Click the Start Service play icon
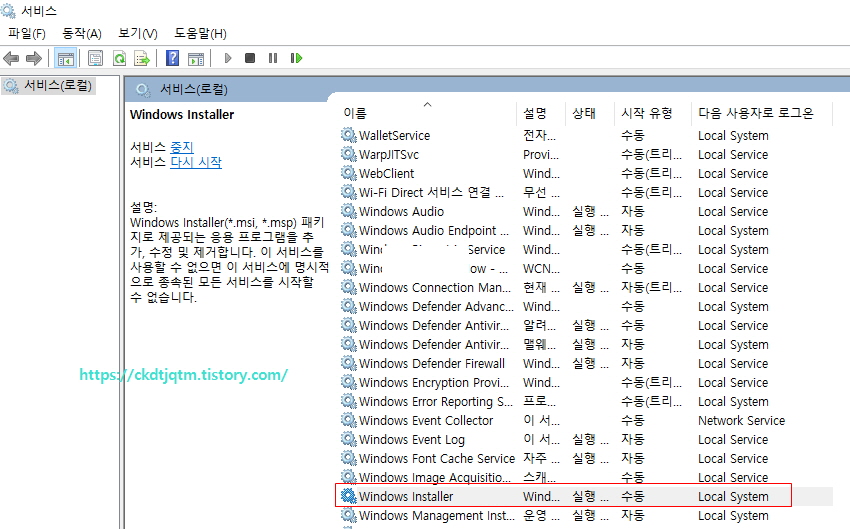 [228, 58]
